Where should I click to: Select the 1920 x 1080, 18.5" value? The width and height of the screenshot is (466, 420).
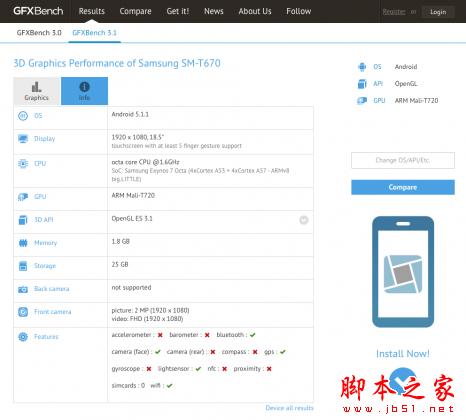pyautogui.click(x=138, y=137)
